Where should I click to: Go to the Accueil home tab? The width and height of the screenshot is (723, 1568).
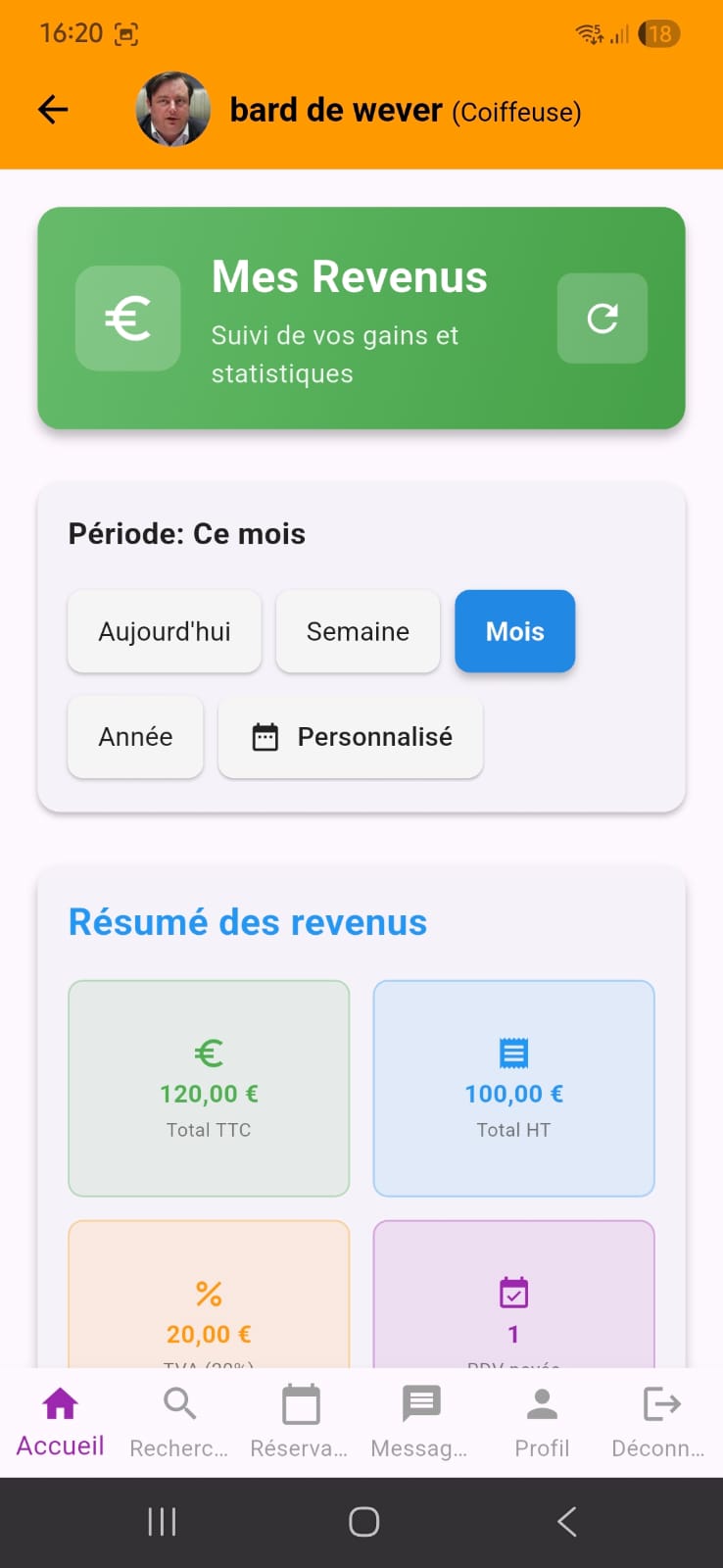click(60, 1421)
